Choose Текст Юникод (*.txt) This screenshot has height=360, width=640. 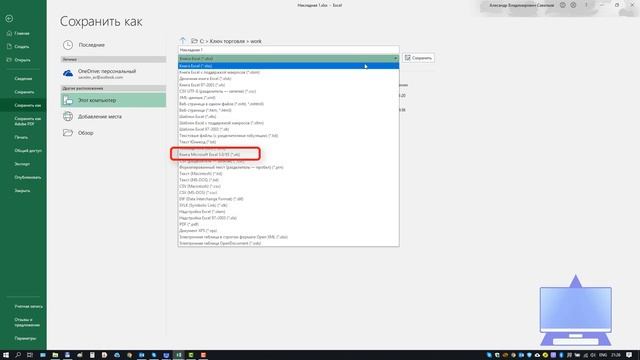tap(289, 142)
